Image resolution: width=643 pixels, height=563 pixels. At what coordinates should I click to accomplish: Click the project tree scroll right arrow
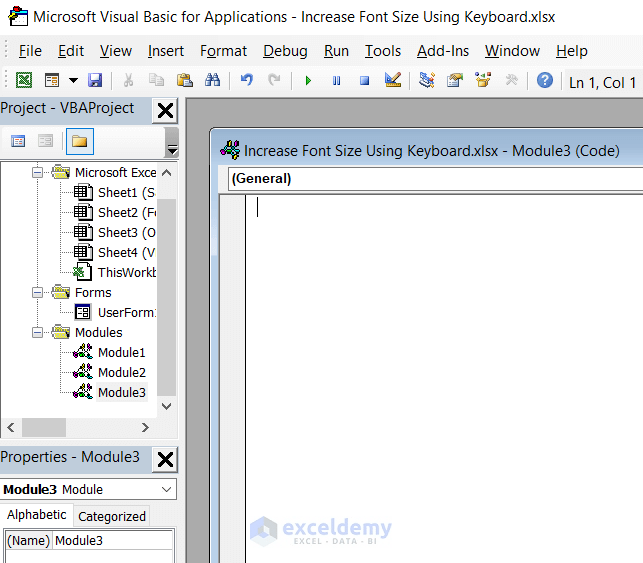tap(145, 428)
